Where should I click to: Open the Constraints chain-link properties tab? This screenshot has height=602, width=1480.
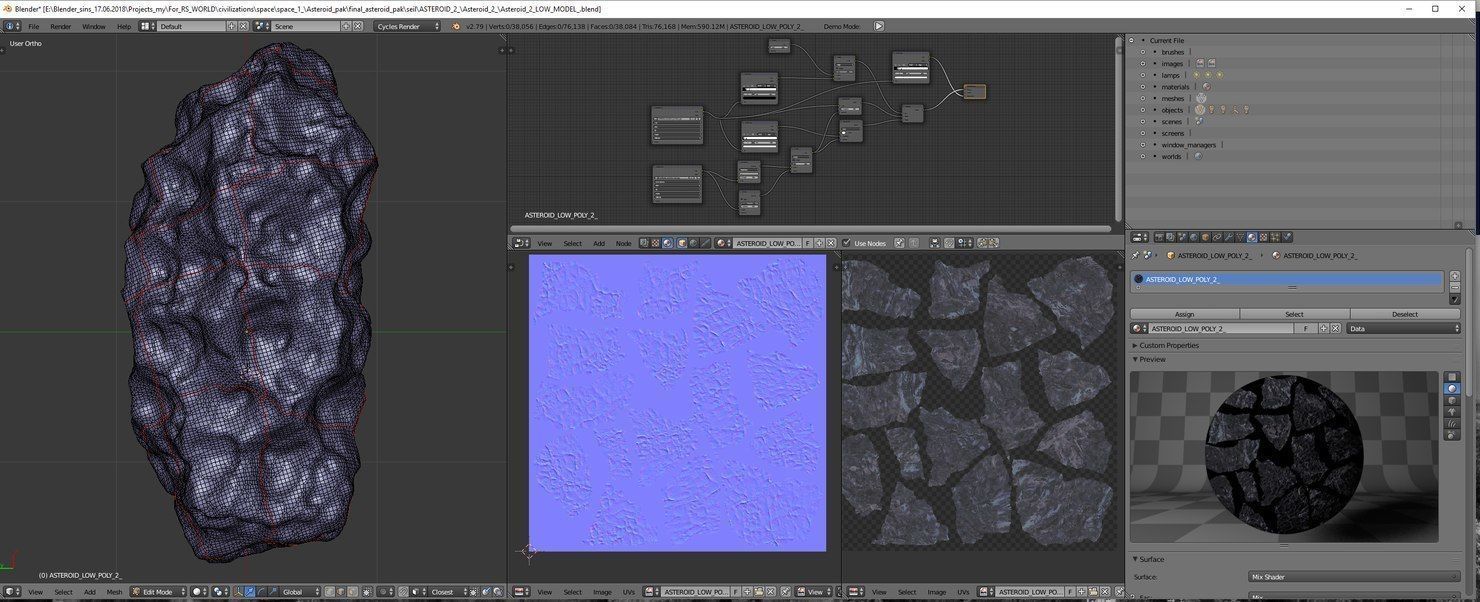pos(1217,238)
